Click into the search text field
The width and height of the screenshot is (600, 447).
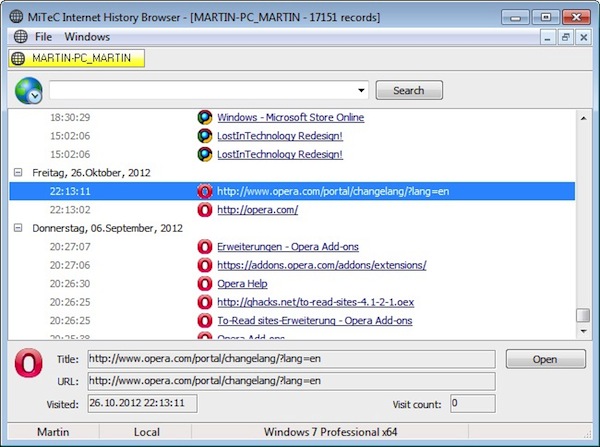click(x=202, y=90)
